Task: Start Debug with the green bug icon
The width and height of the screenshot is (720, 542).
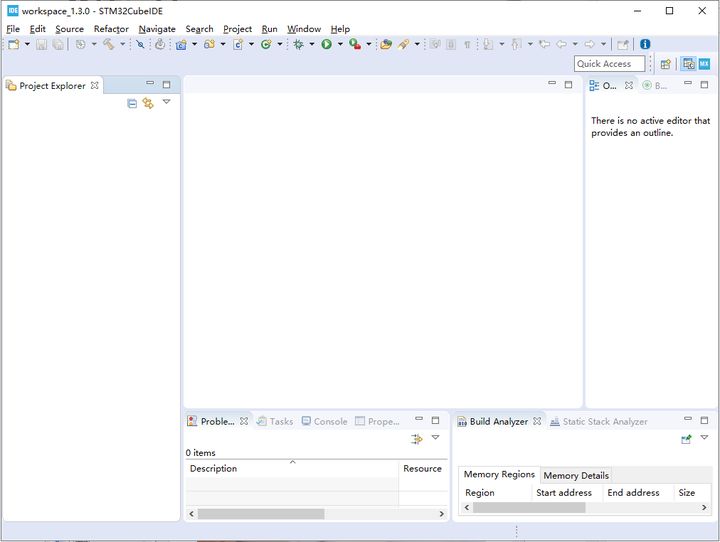Action: point(298,45)
